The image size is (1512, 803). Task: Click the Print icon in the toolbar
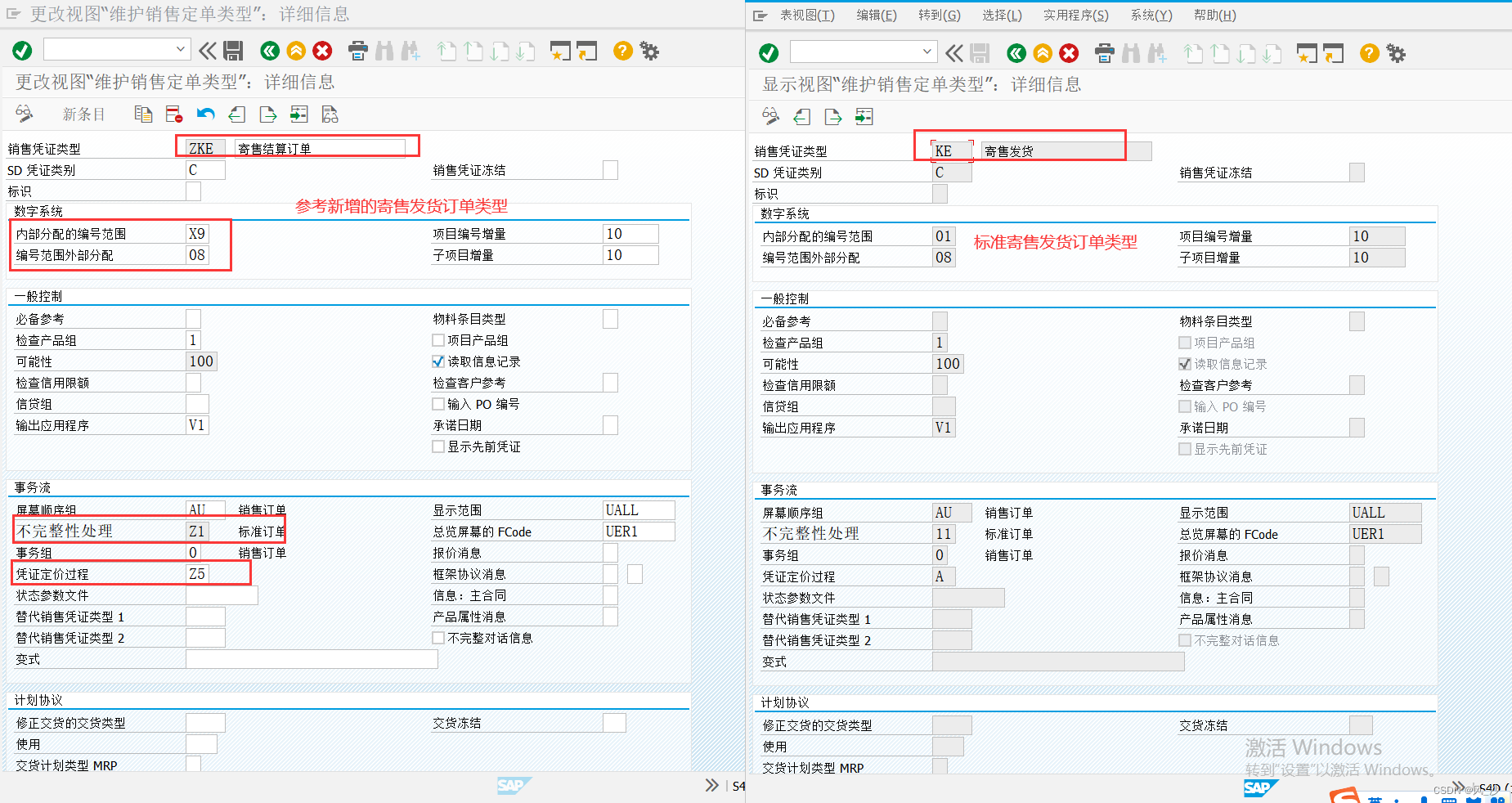tap(357, 50)
